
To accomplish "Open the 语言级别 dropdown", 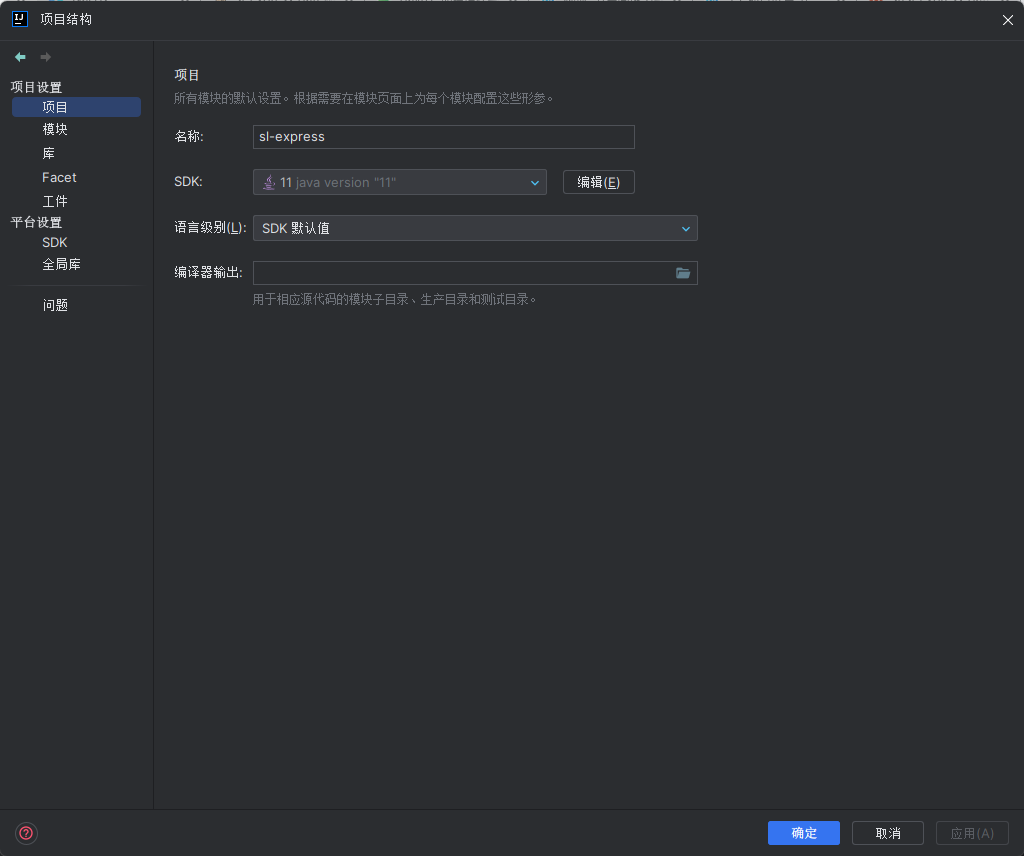I will coord(475,228).
